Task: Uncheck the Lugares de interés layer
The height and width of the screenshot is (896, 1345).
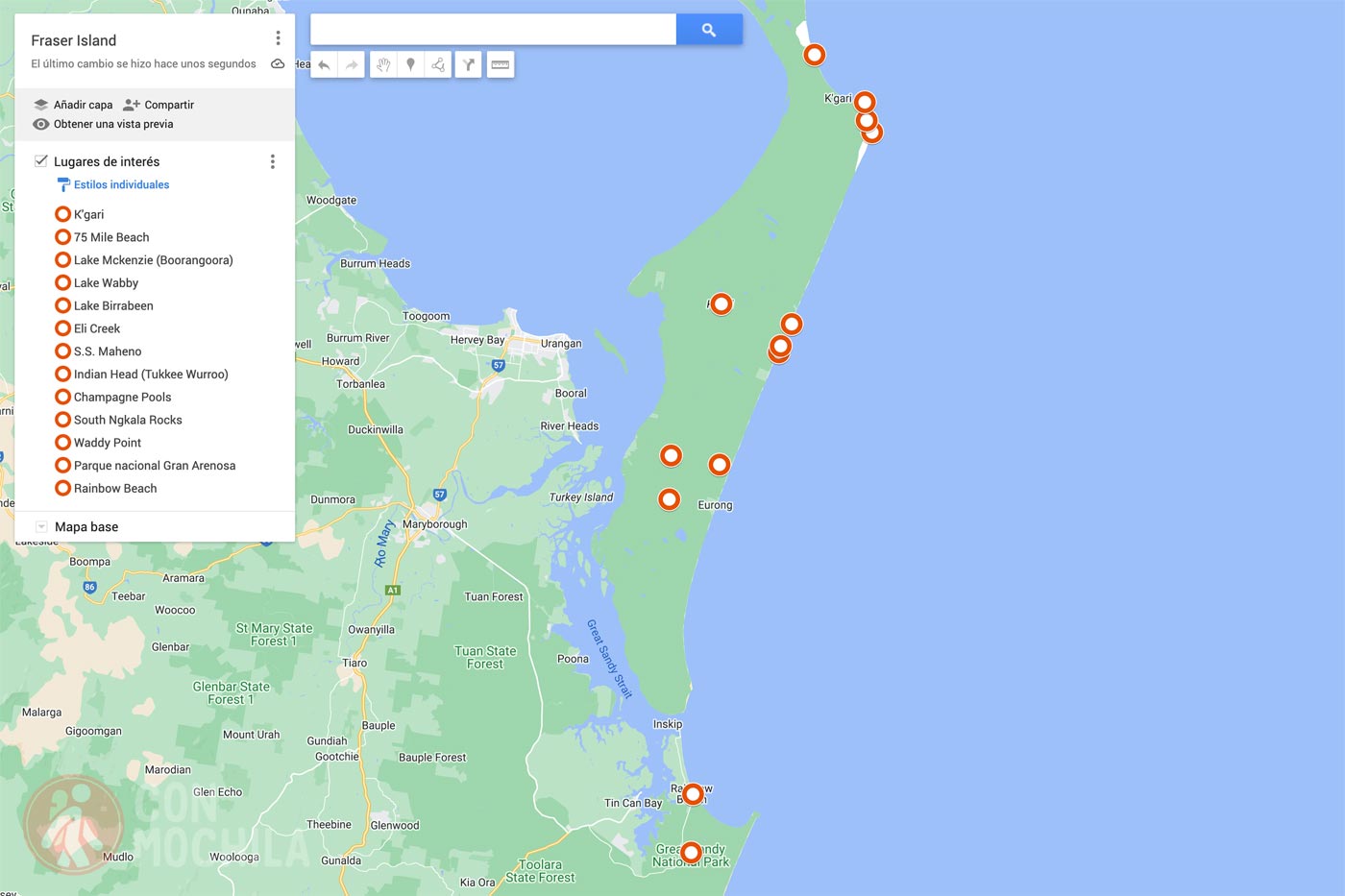Action: (40, 160)
